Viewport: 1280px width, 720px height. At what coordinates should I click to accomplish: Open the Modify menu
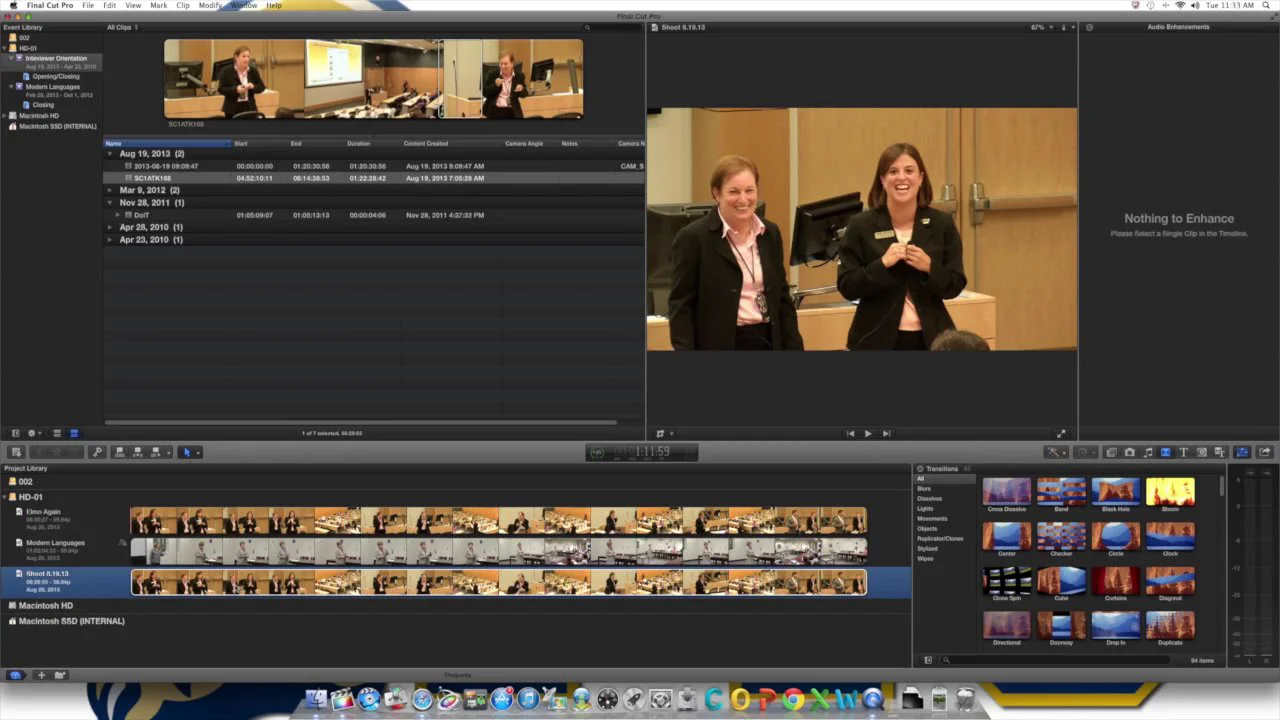click(x=210, y=5)
